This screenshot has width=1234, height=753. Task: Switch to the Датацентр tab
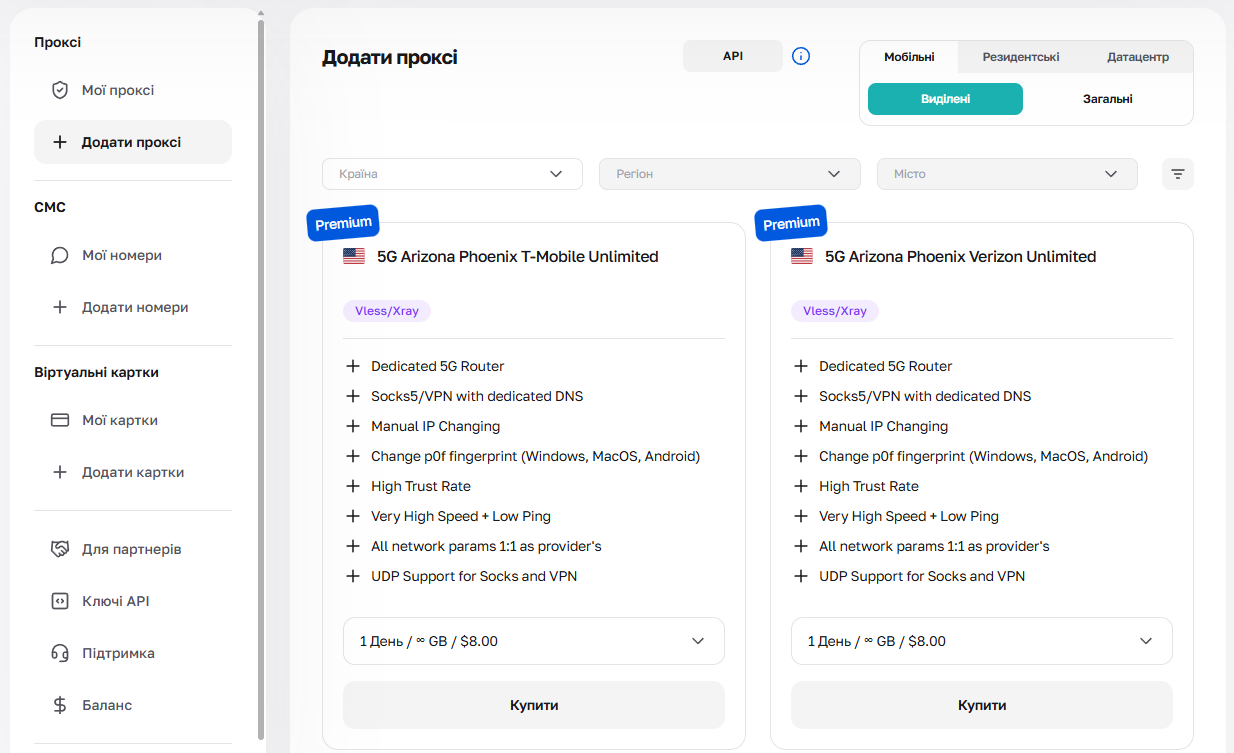pos(1137,57)
